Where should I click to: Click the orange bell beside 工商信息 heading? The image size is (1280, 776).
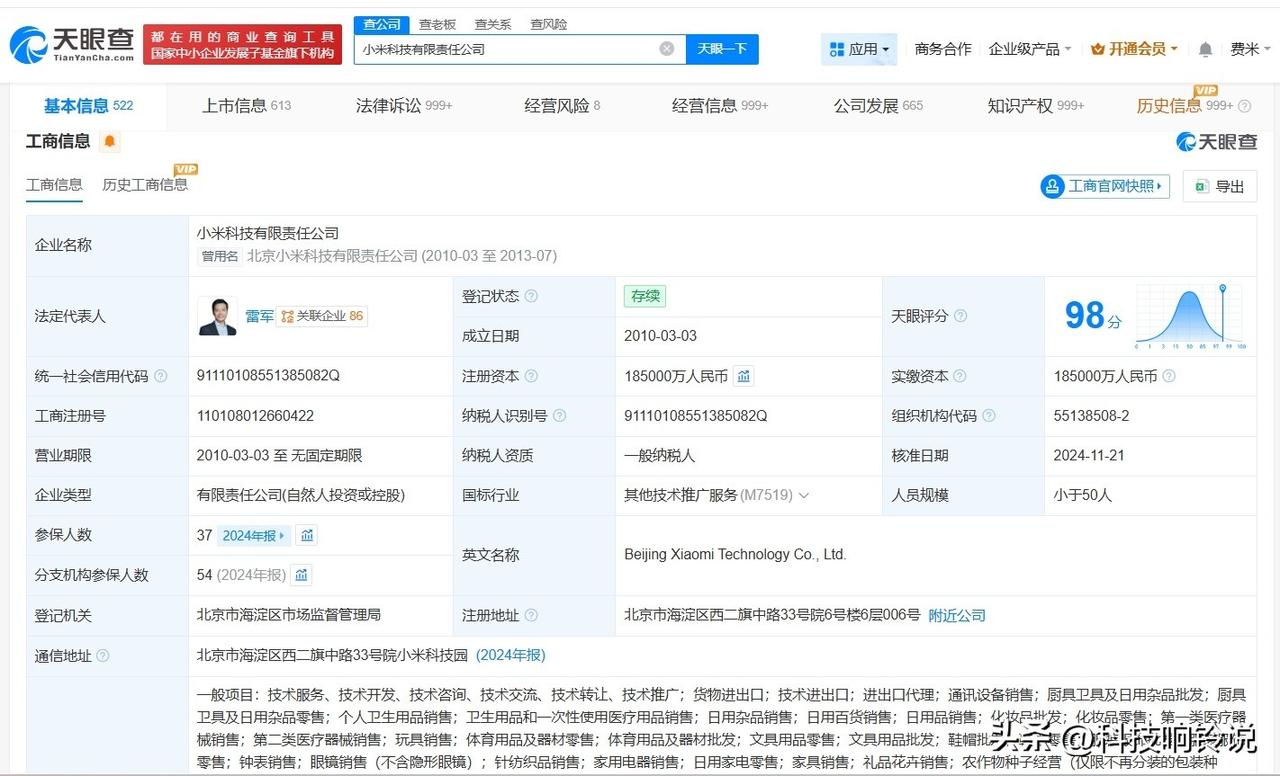coord(109,142)
